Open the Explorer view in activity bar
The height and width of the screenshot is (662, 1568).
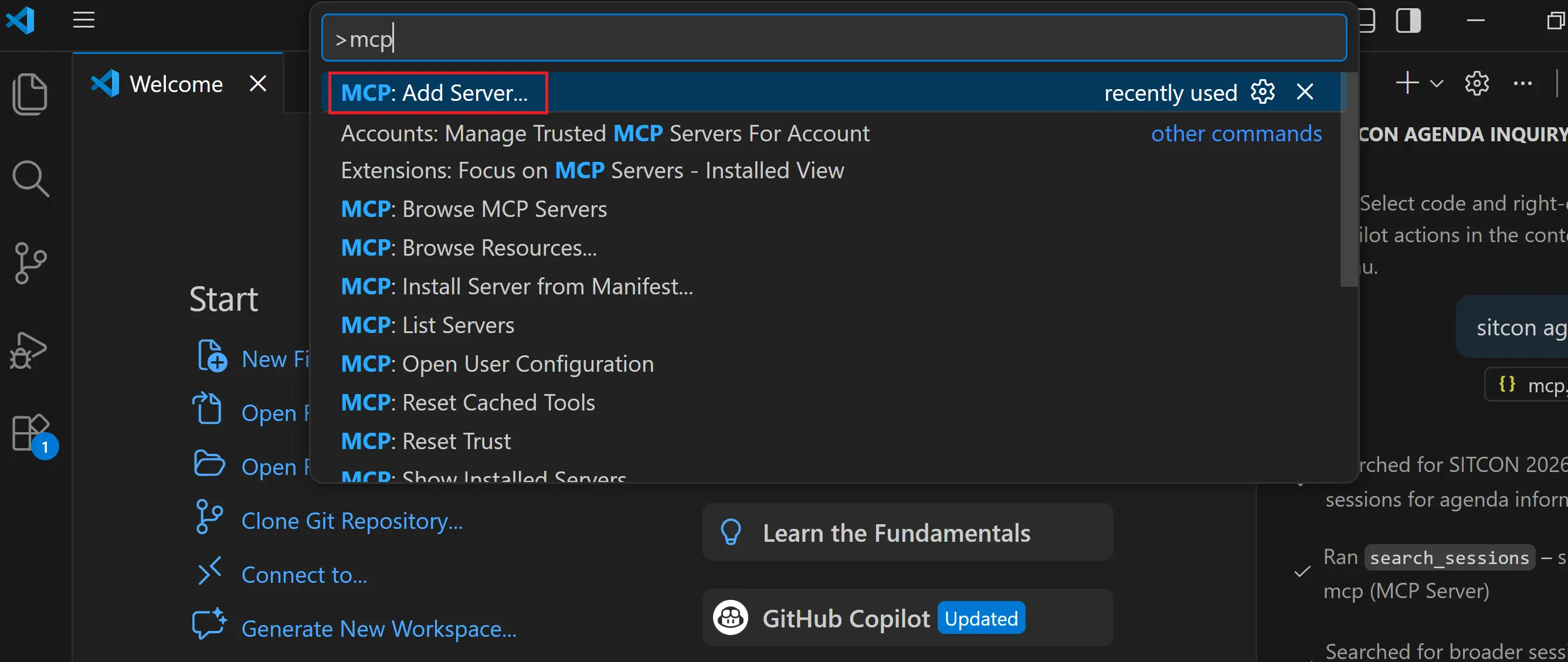(29, 94)
